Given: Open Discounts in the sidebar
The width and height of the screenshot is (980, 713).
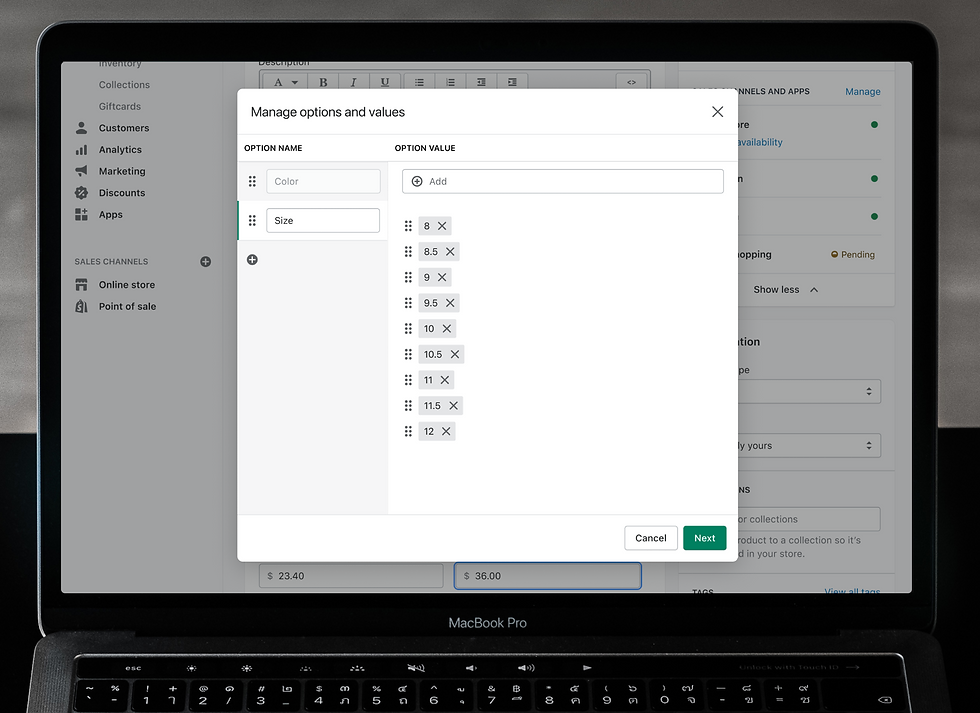Looking at the screenshot, I should click(122, 193).
